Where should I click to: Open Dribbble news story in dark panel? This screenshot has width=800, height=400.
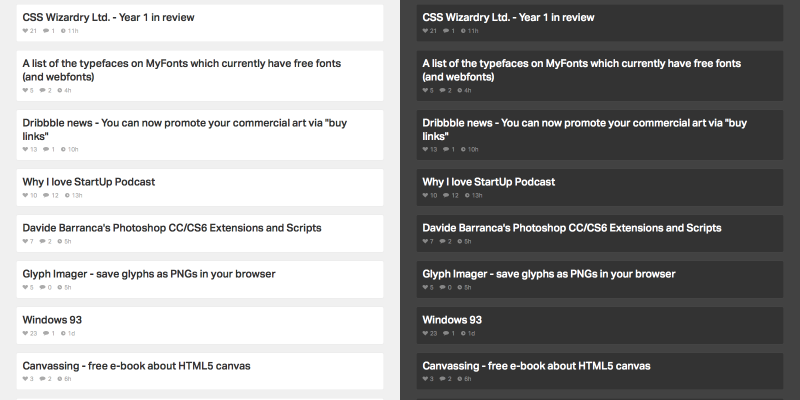pyautogui.click(x=585, y=130)
